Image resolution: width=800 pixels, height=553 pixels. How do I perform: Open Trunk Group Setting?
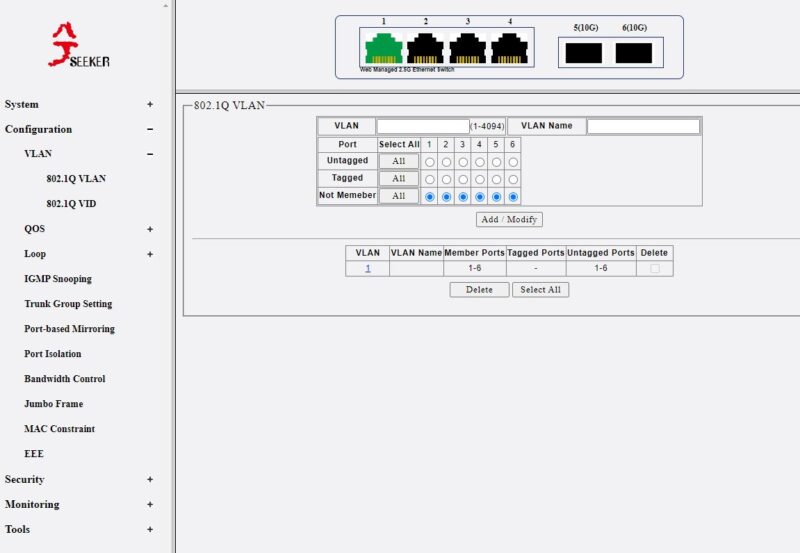[68, 304]
